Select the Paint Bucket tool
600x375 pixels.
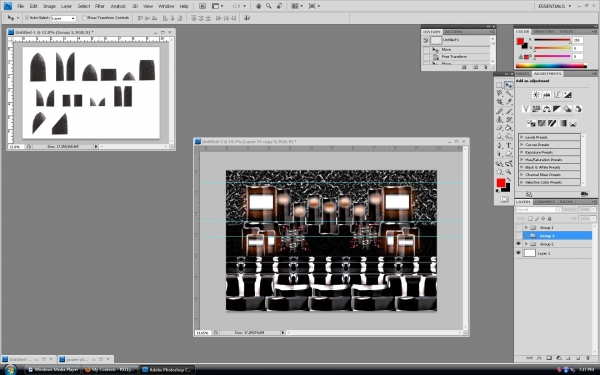tap(509, 128)
